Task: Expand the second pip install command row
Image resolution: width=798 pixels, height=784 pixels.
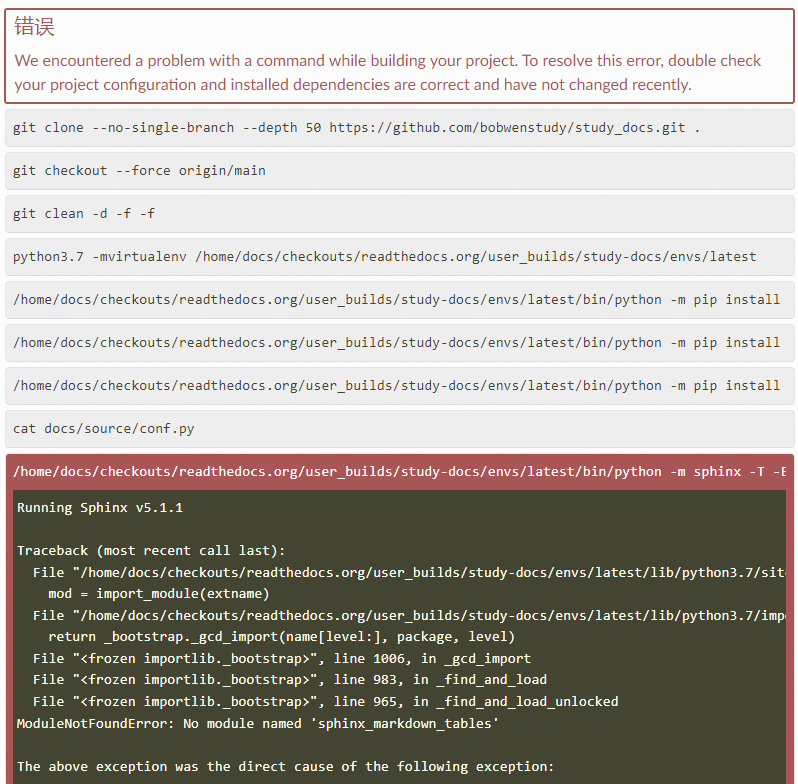Action: (x=398, y=343)
